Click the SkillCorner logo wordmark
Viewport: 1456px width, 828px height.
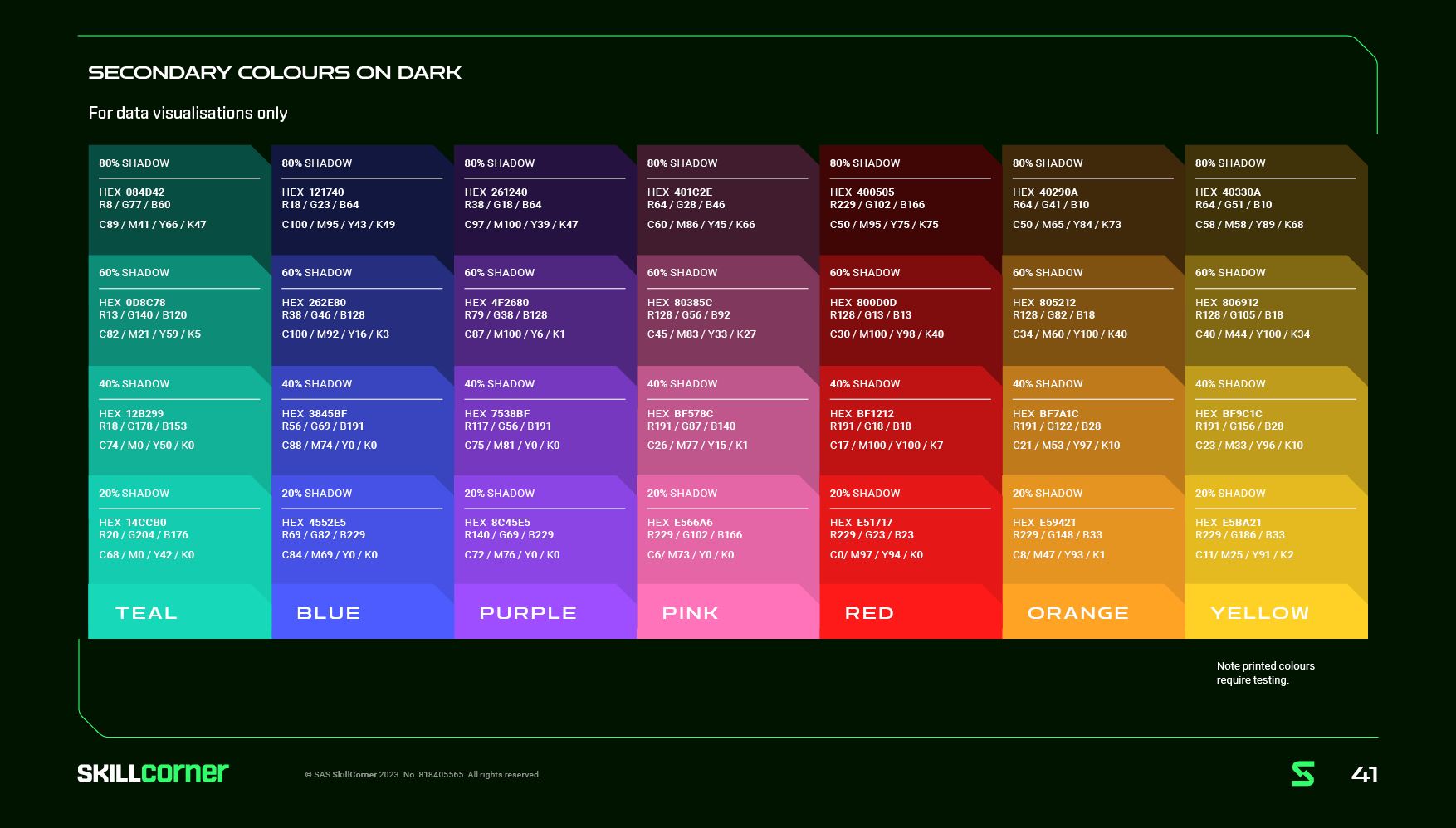pyautogui.click(x=153, y=773)
